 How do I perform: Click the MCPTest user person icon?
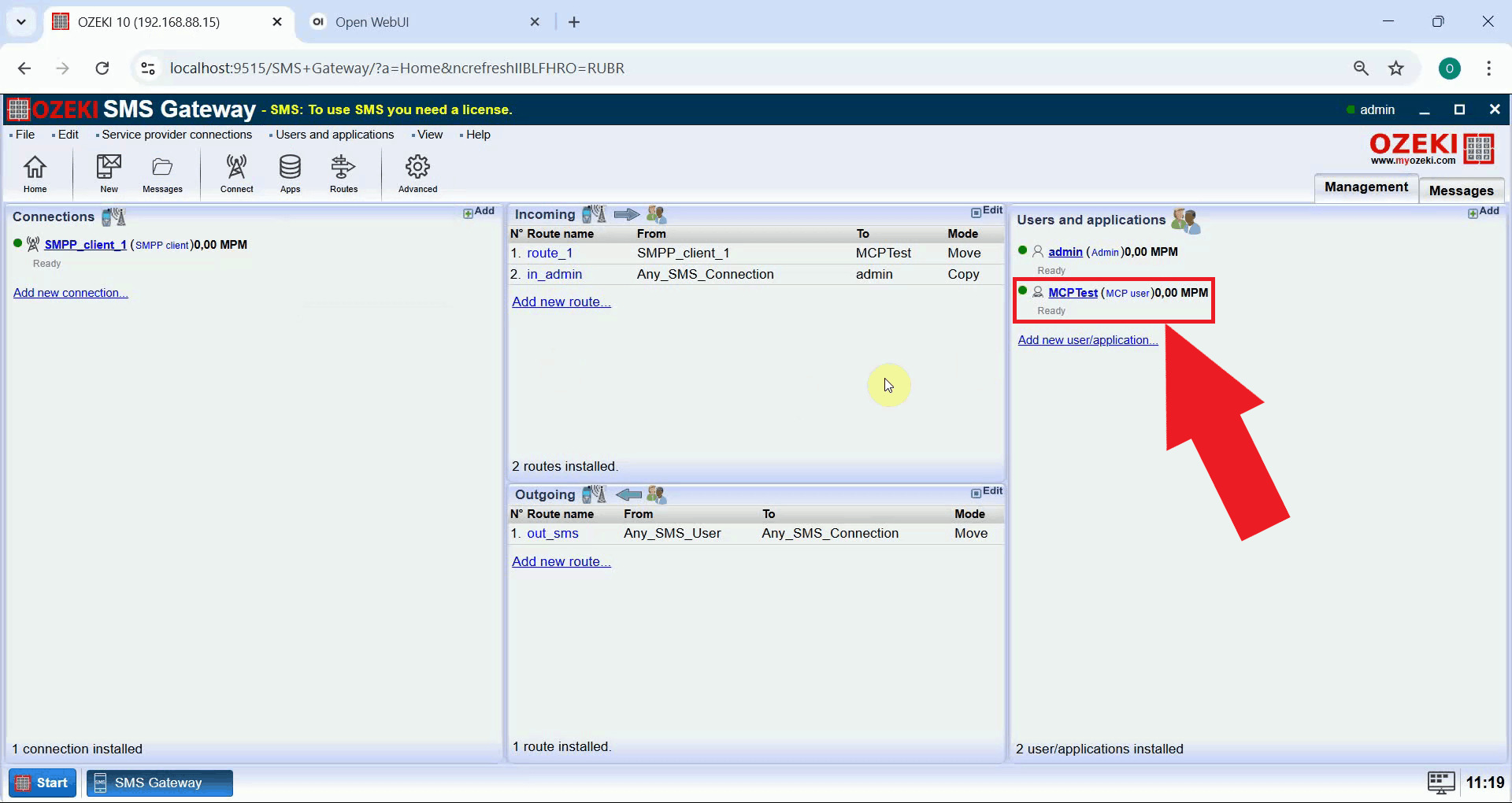[1038, 292]
